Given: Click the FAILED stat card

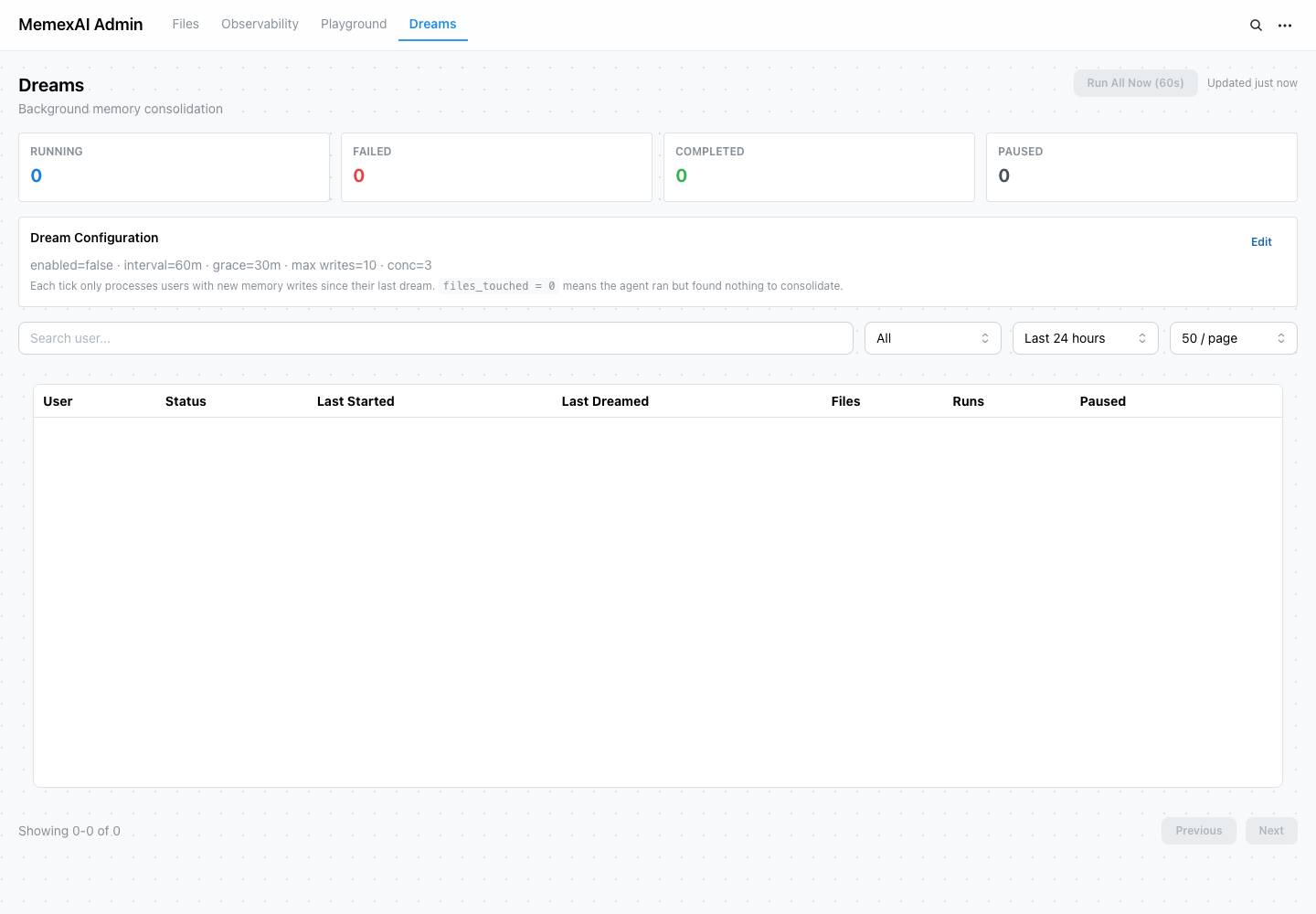Looking at the screenshot, I should 496,167.
